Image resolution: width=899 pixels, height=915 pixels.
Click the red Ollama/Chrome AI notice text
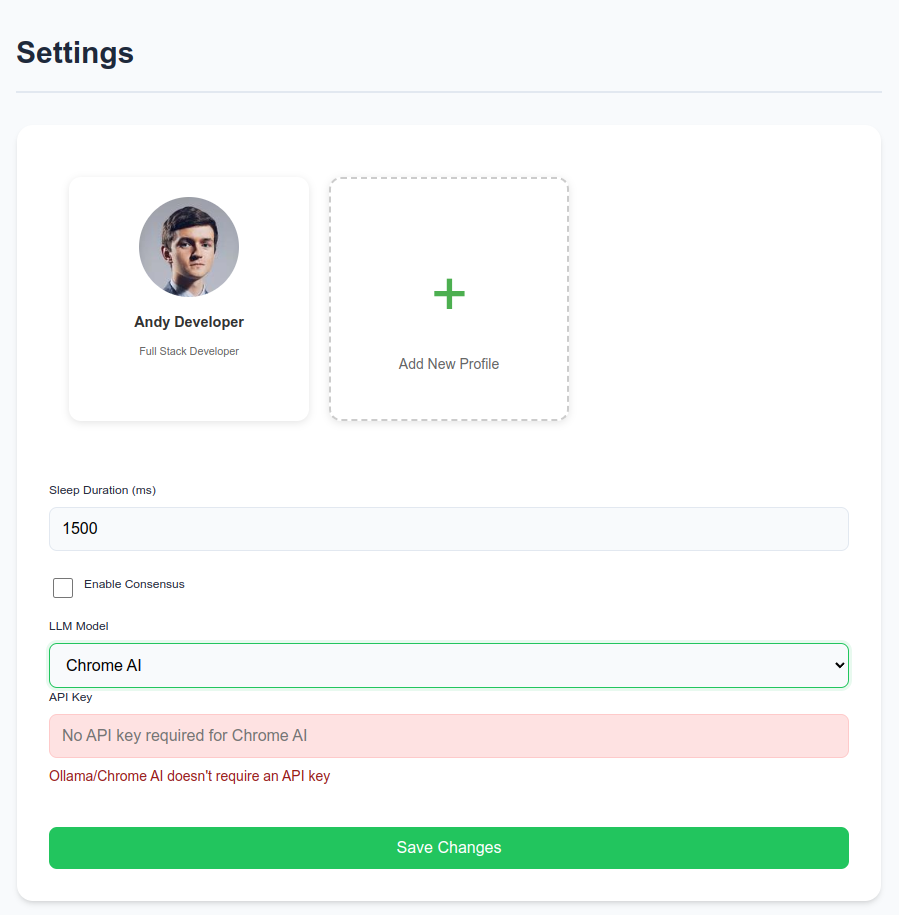[190, 776]
